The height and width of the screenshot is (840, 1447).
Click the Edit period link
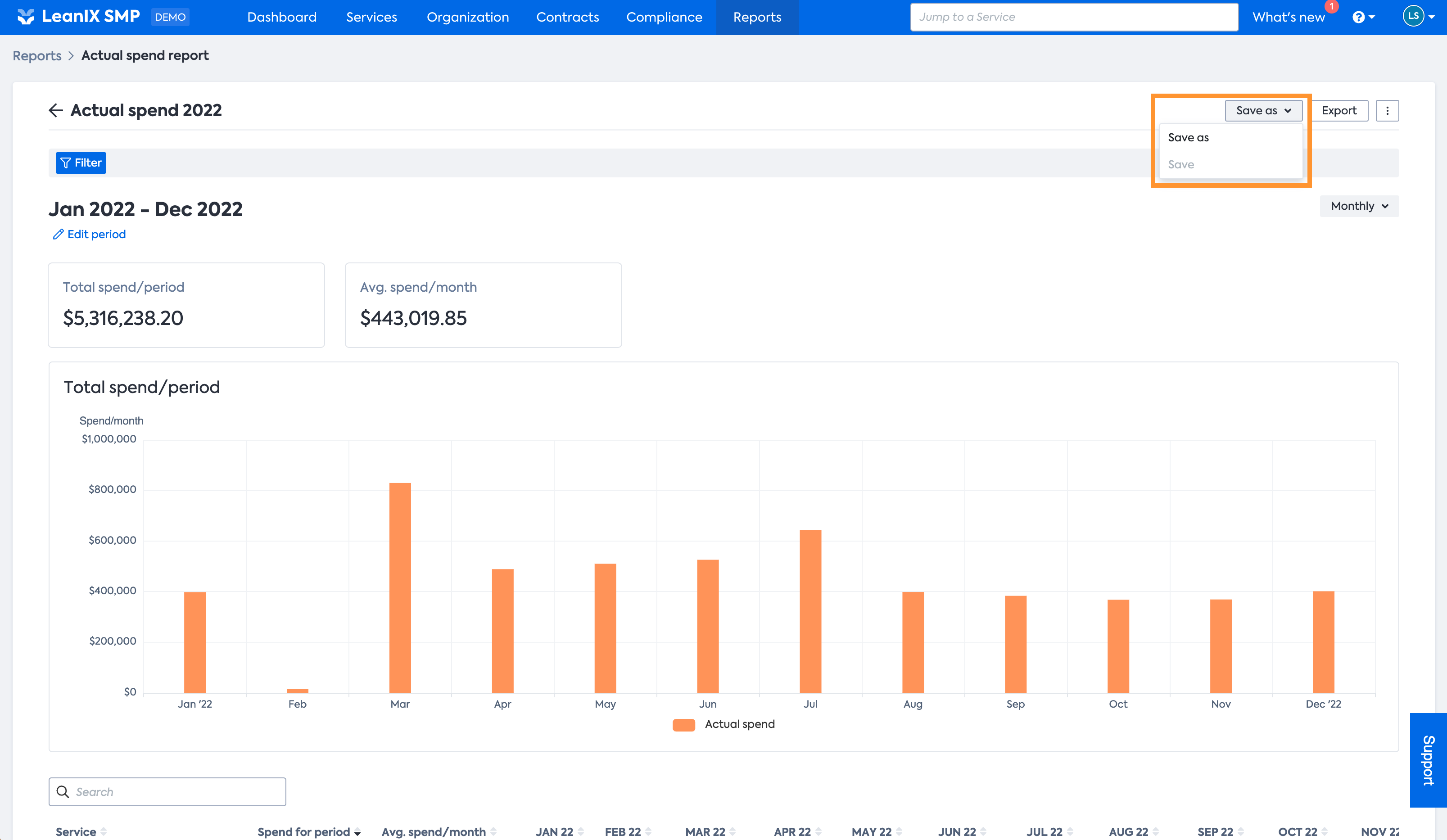pyautogui.click(x=90, y=234)
